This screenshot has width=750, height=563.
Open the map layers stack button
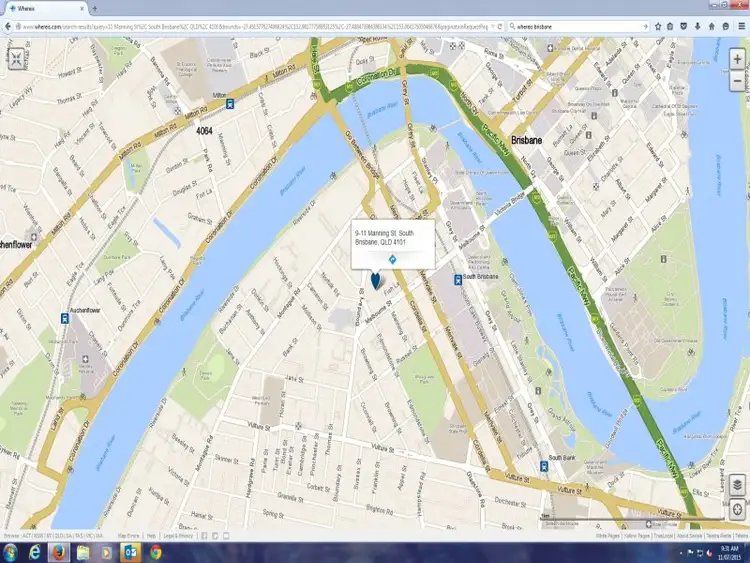(737, 485)
